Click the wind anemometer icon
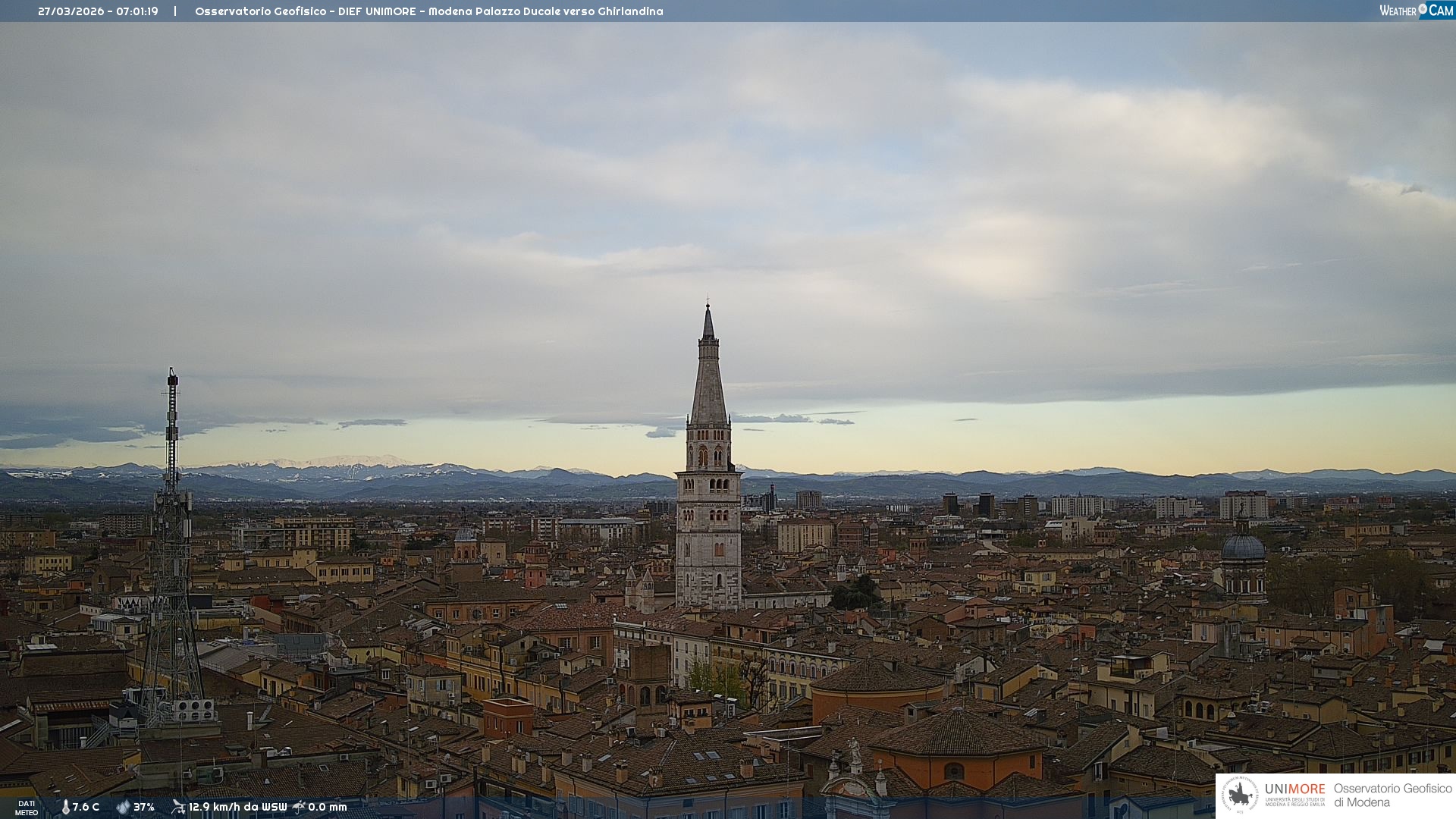This screenshot has width=1456, height=819. 178,807
